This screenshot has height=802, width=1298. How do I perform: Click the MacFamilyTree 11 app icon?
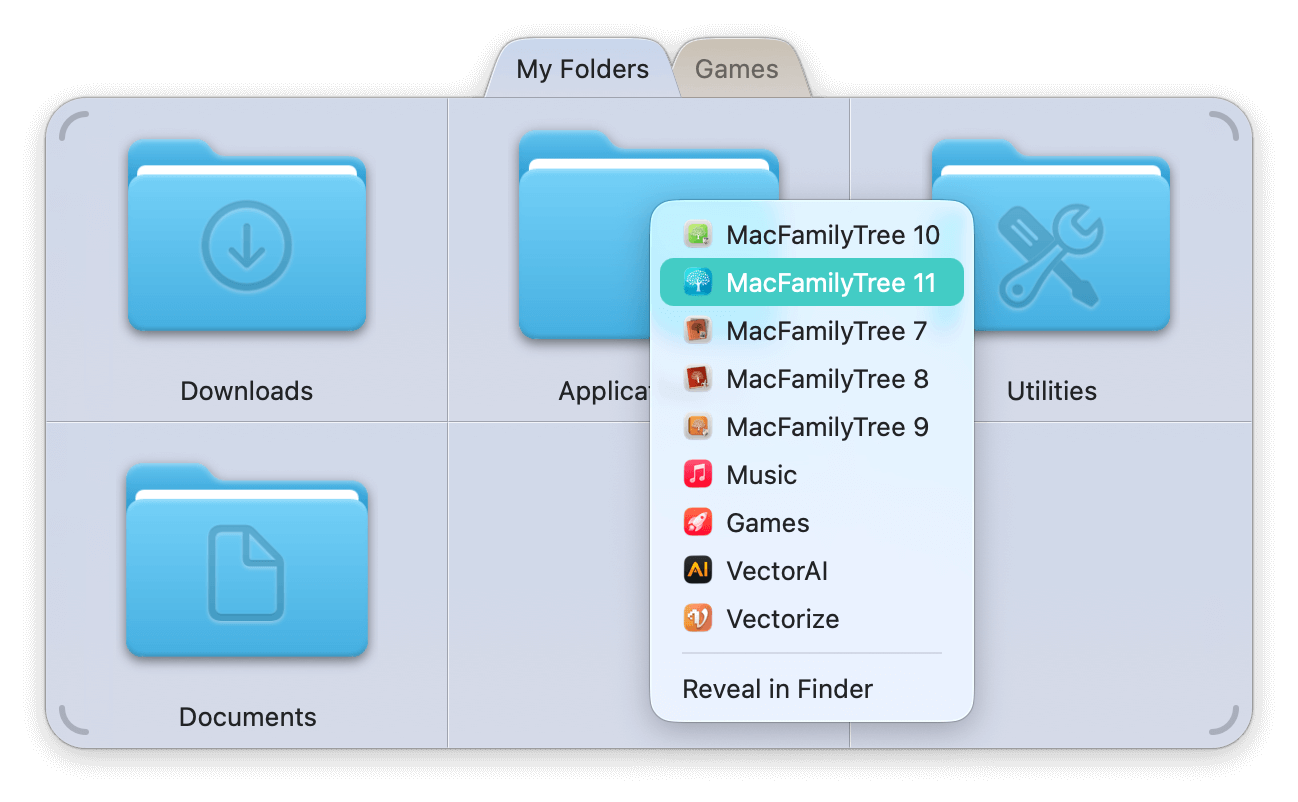697,283
